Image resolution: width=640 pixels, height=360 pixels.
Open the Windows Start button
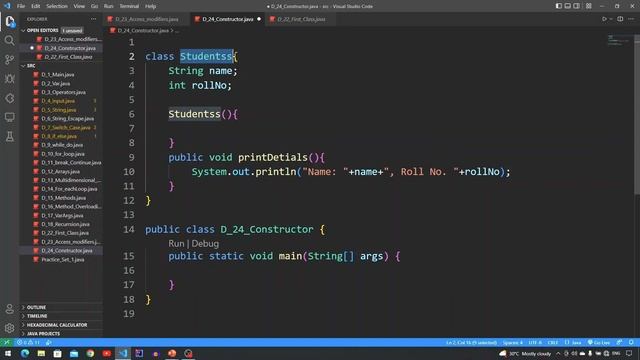pyautogui.click(x=8, y=353)
